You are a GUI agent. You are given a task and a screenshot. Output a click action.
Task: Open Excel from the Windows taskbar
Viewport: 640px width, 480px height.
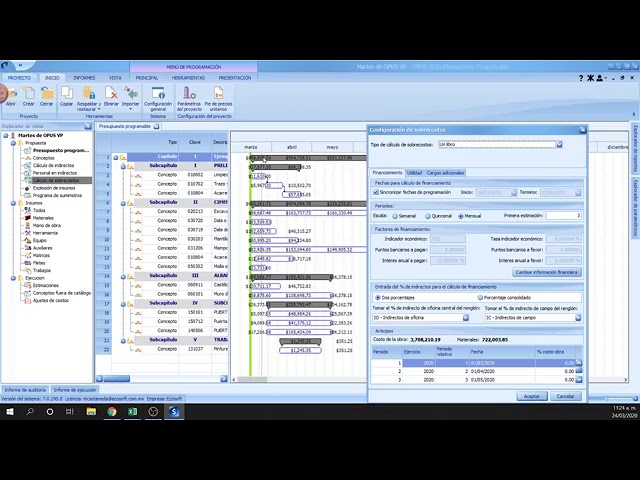click(133, 412)
